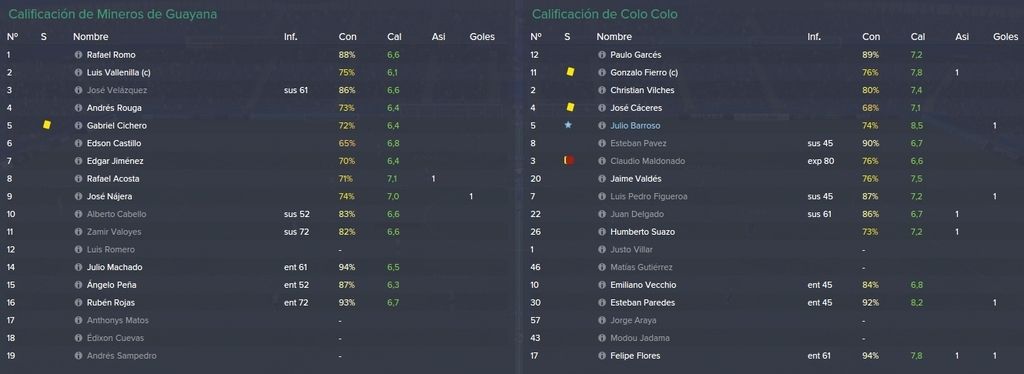Viewport: 1024px width, 374px height.
Task: Open Paulo Garcés player profile
Action: click(x=635, y=55)
